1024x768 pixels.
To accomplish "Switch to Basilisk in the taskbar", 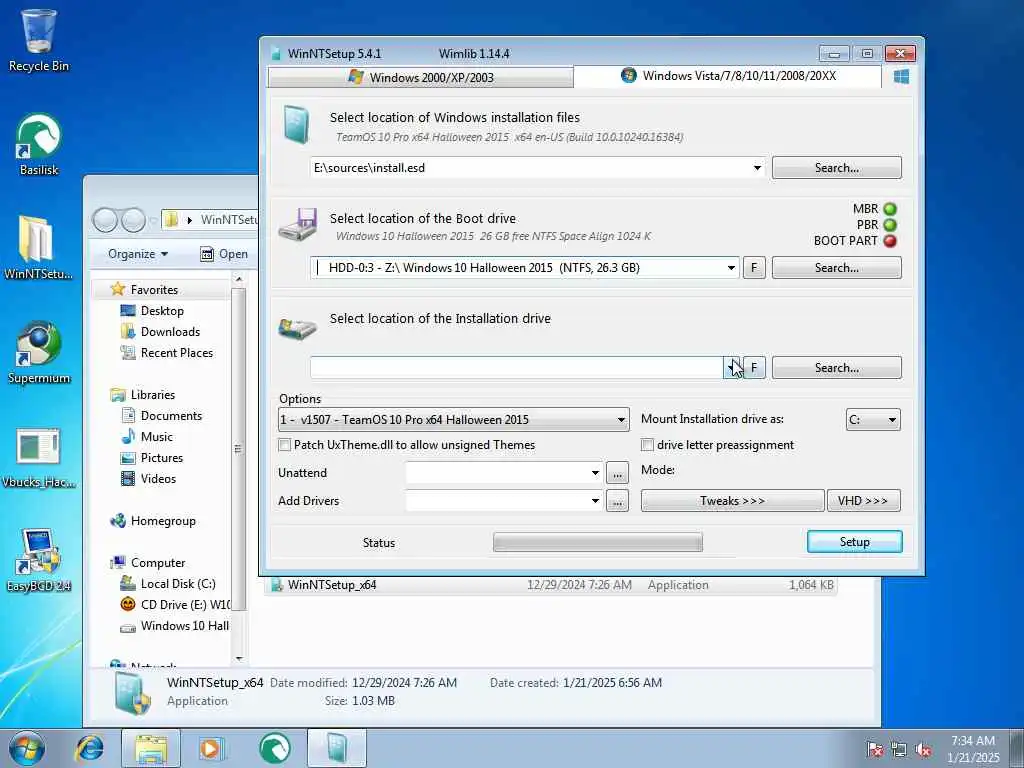I will point(275,748).
